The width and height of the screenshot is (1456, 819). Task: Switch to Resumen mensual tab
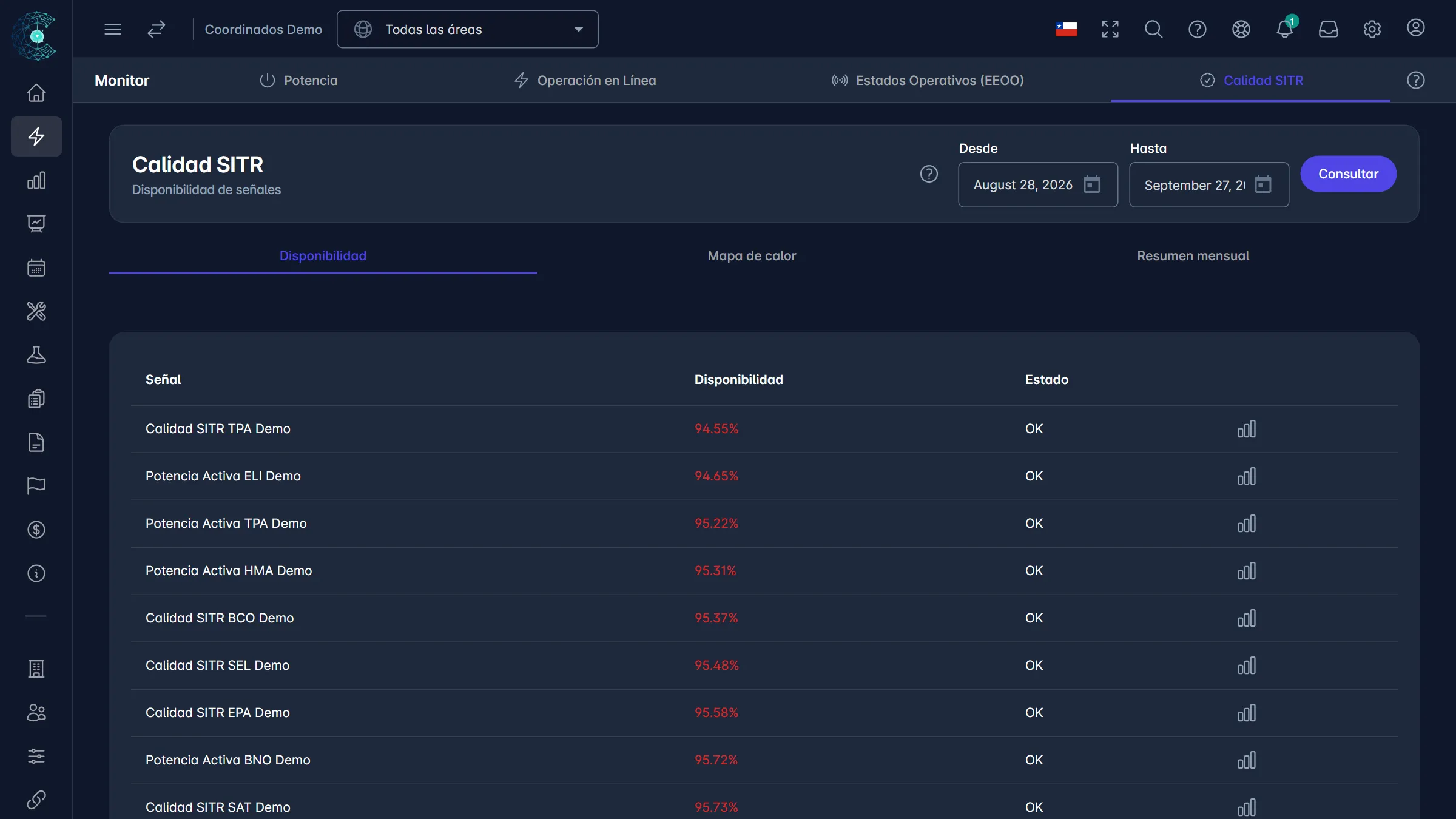[x=1193, y=256]
